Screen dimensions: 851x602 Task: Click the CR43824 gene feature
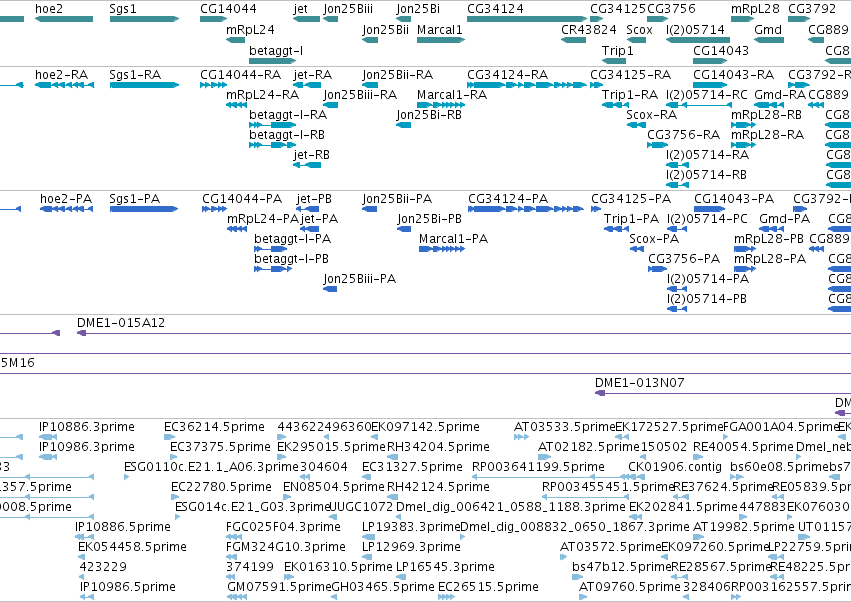[573, 40]
